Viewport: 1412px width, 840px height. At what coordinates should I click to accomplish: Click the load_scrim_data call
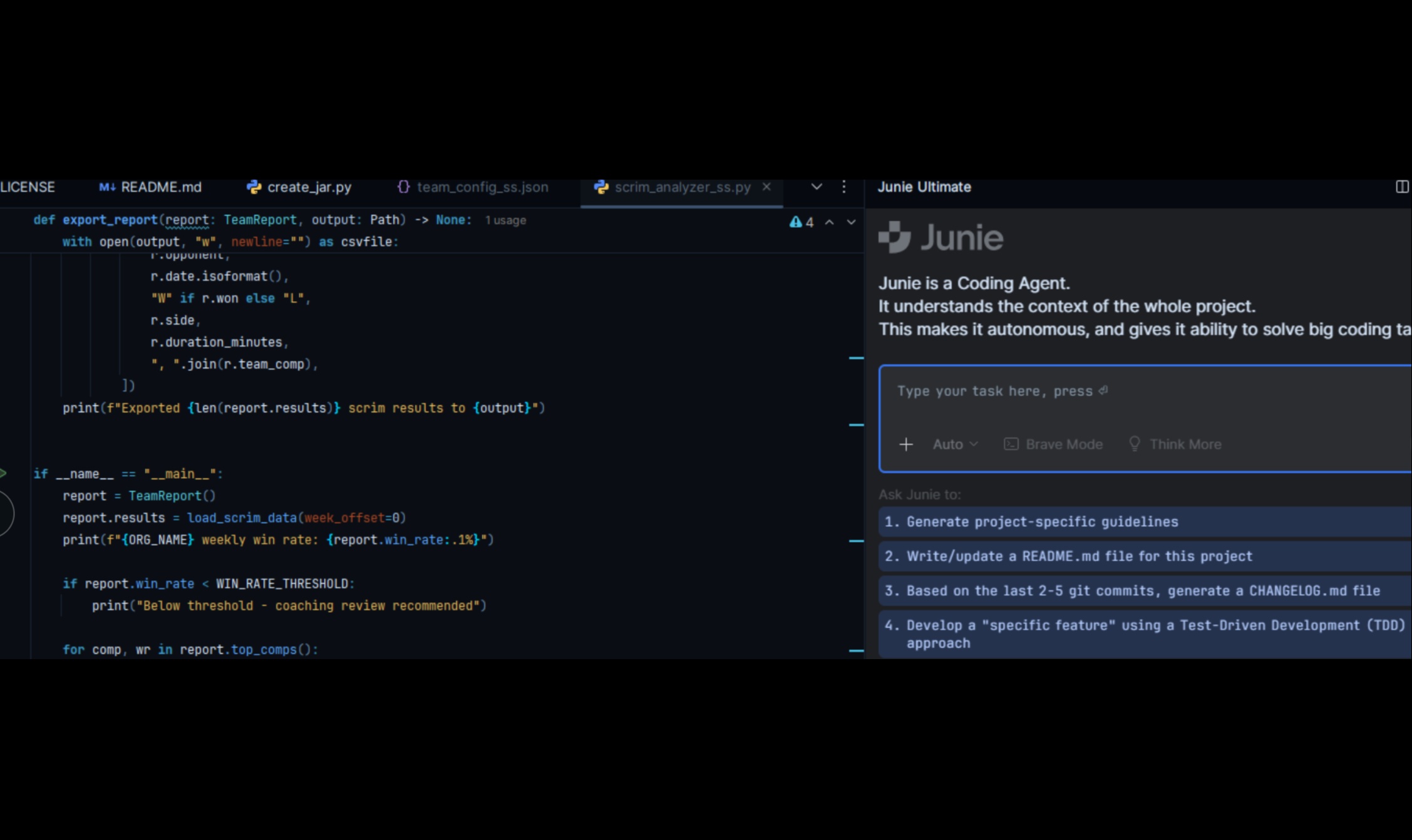[x=242, y=518]
